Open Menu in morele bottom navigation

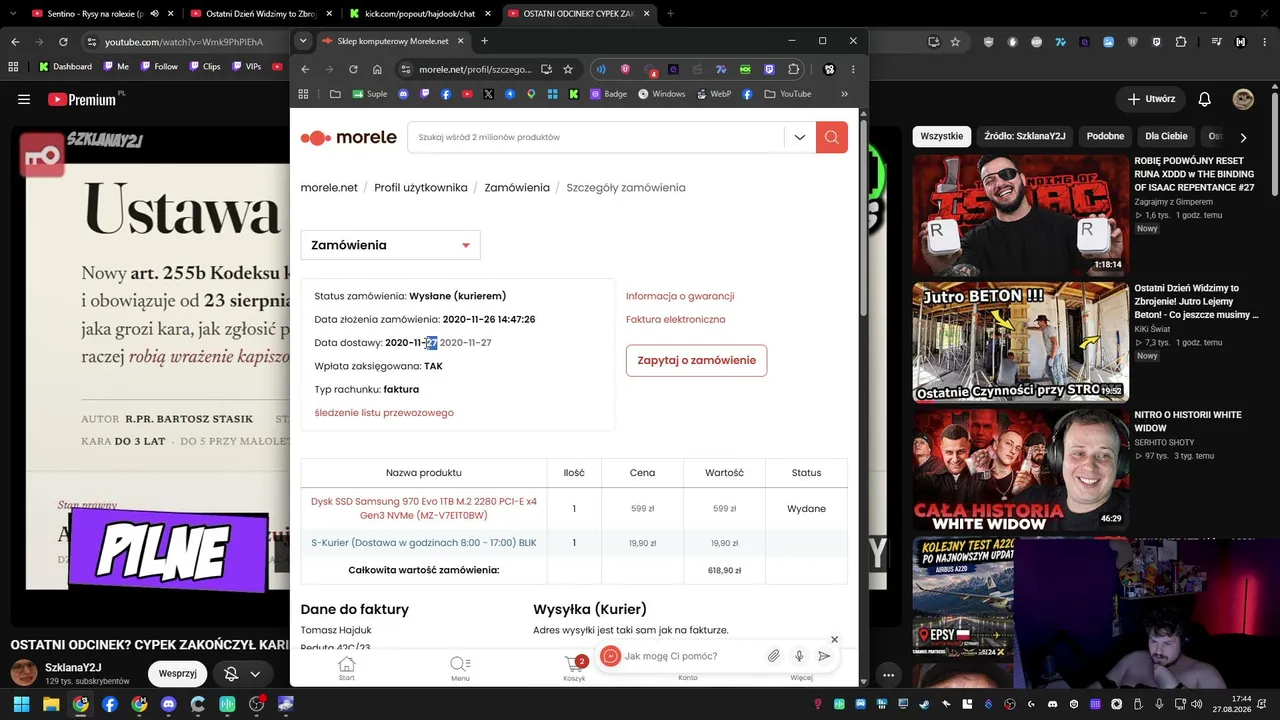coord(460,668)
